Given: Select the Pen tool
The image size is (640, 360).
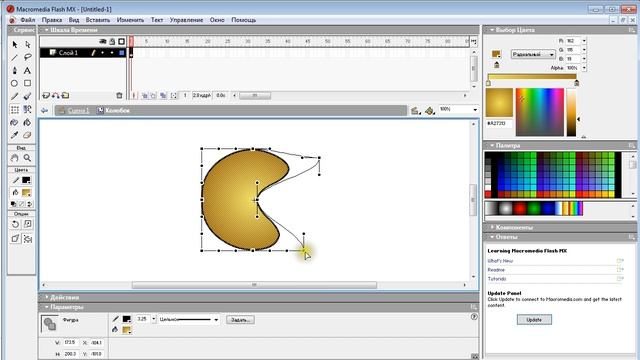Looking at the screenshot, I should click(x=15, y=71).
